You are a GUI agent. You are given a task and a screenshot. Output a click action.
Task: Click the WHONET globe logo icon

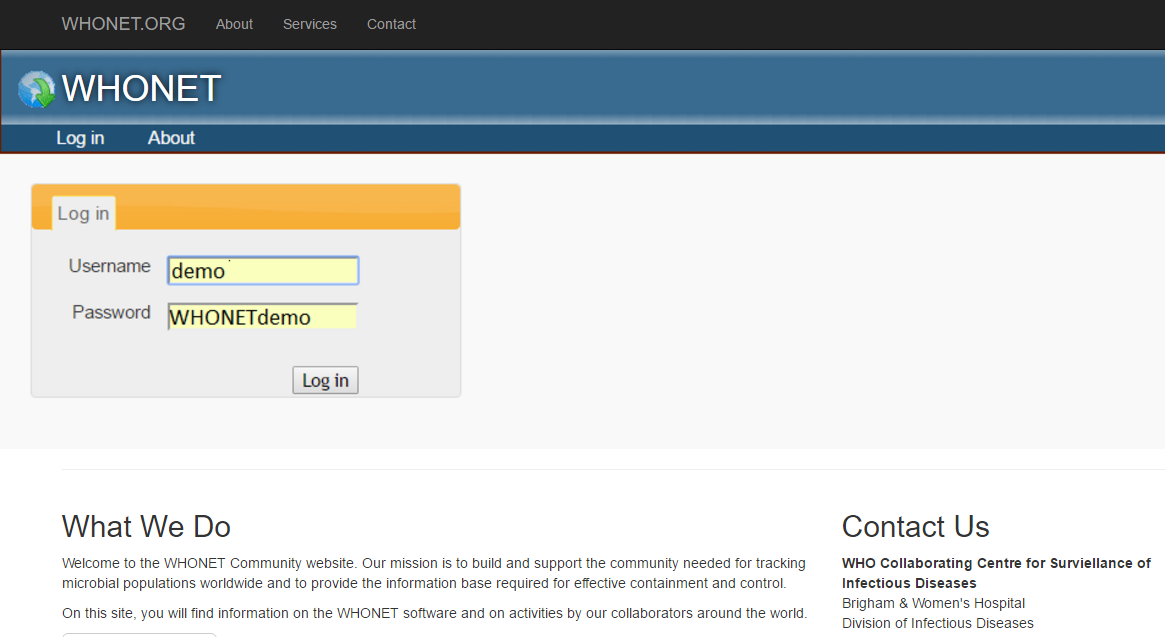(36, 89)
